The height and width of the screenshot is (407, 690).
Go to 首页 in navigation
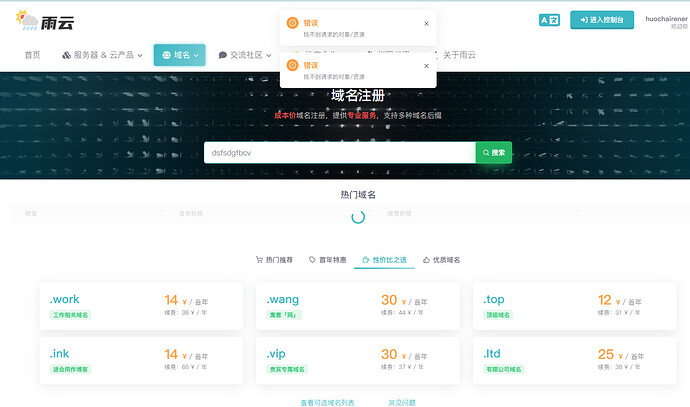(x=33, y=55)
